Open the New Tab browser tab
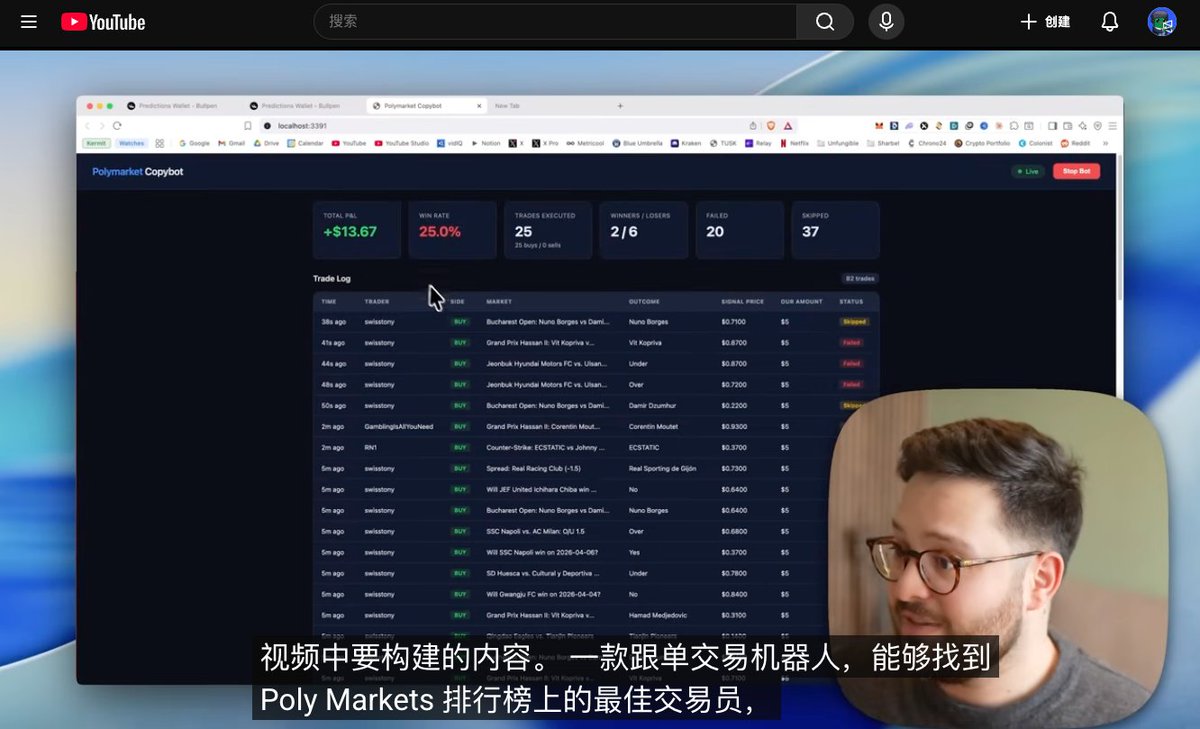This screenshot has width=1200, height=729. (507, 105)
